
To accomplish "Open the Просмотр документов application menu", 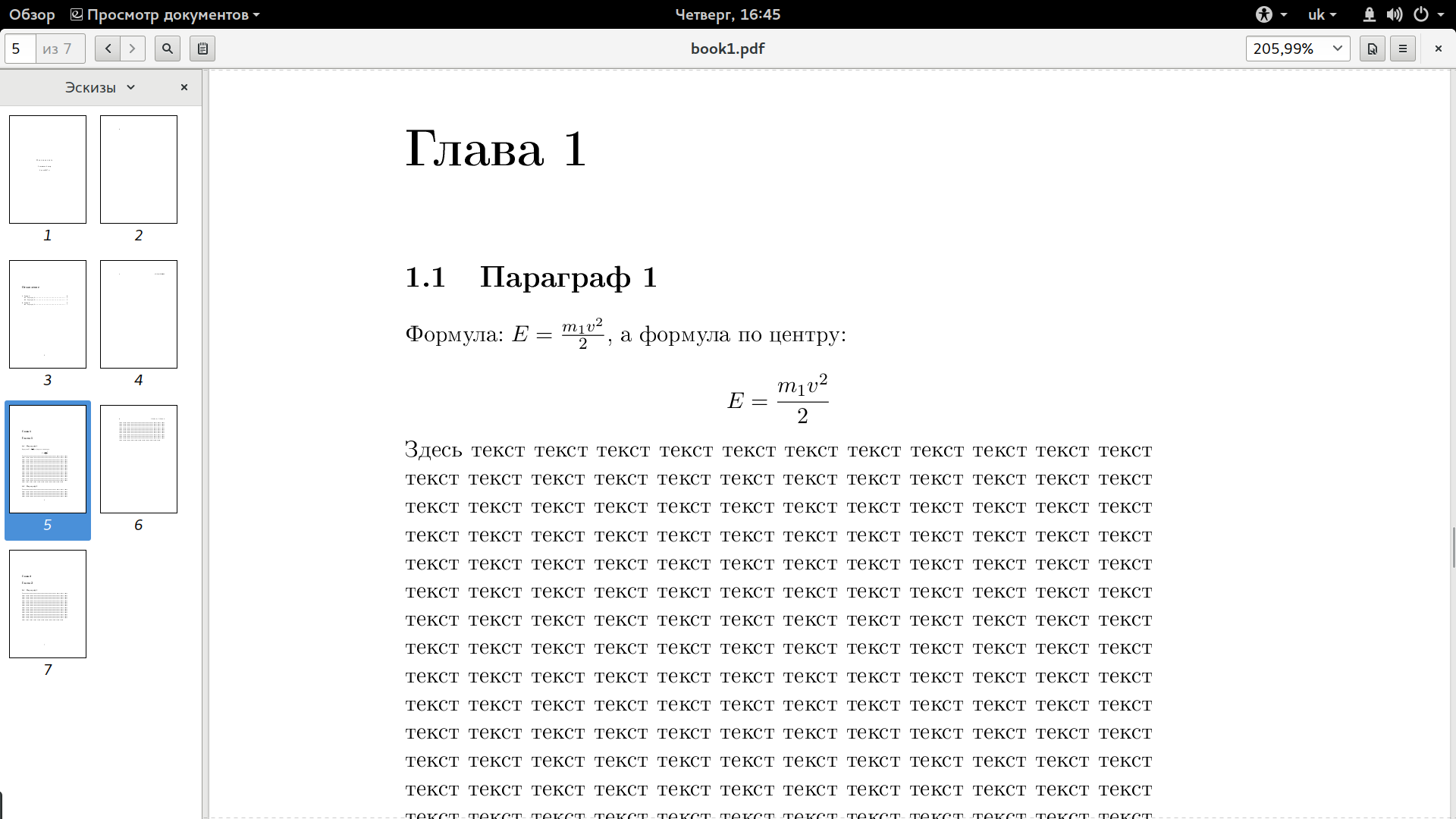I will click(165, 14).
